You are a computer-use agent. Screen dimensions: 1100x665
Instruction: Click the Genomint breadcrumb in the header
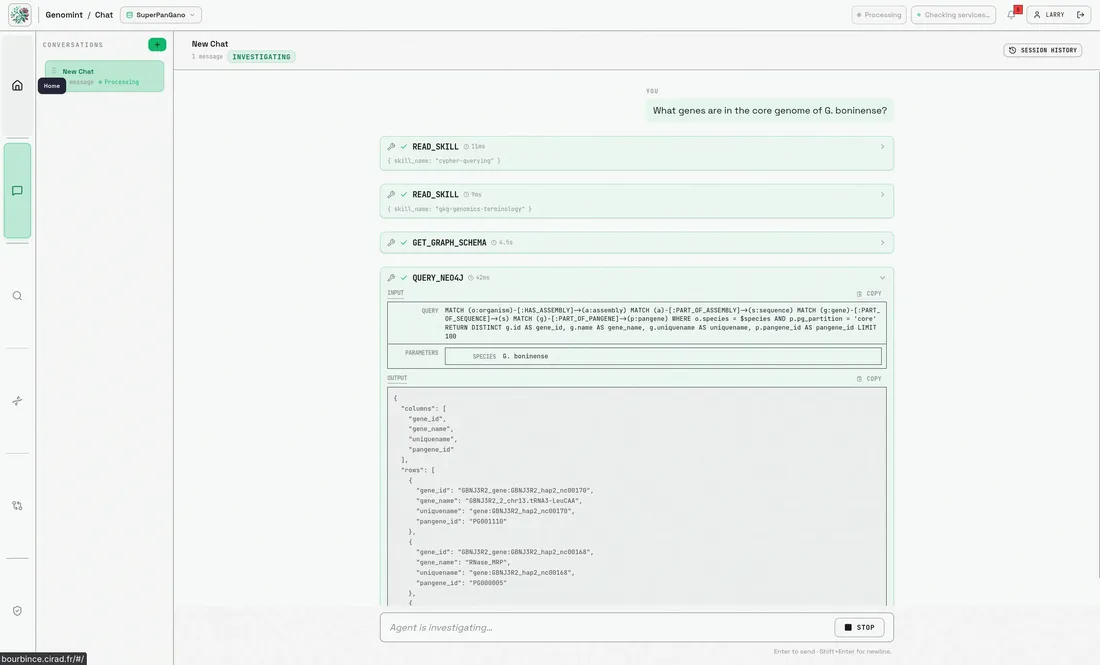point(64,15)
